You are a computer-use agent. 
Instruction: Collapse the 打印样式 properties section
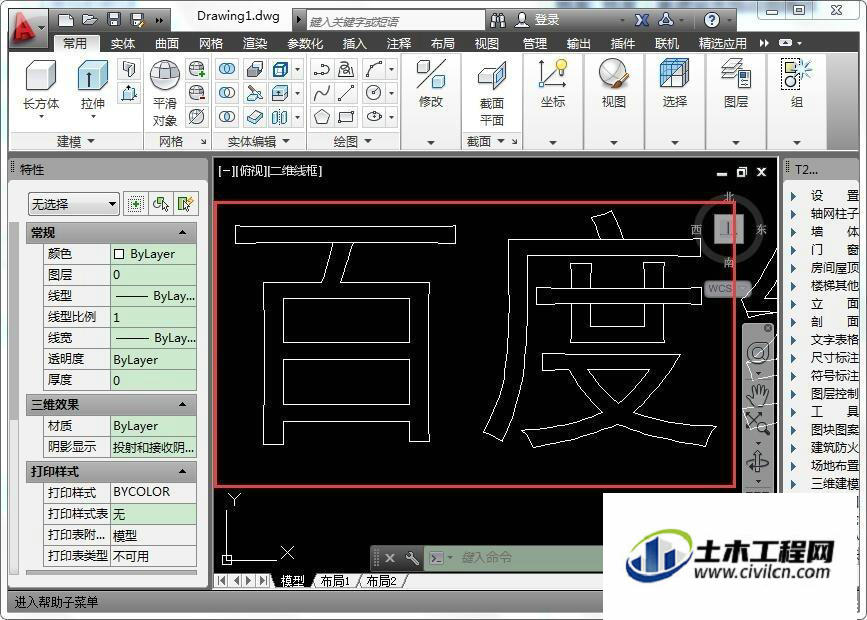(x=182, y=472)
